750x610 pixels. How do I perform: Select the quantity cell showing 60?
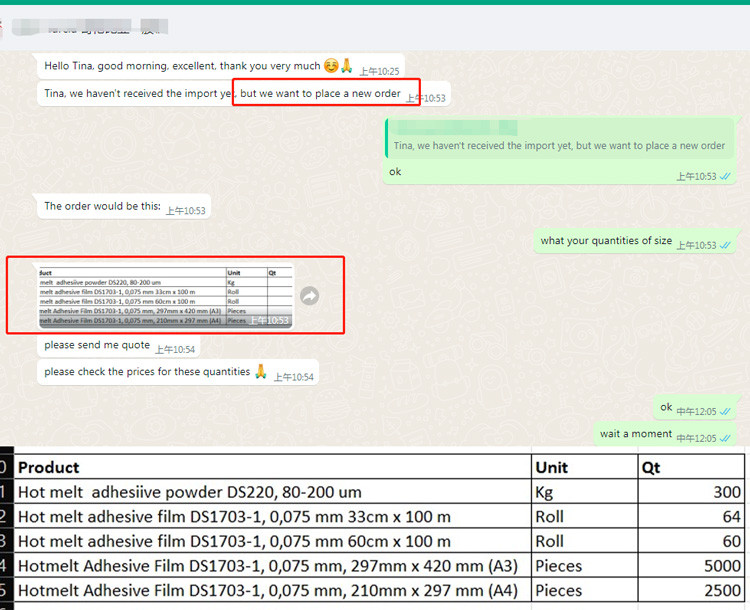(691, 541)
